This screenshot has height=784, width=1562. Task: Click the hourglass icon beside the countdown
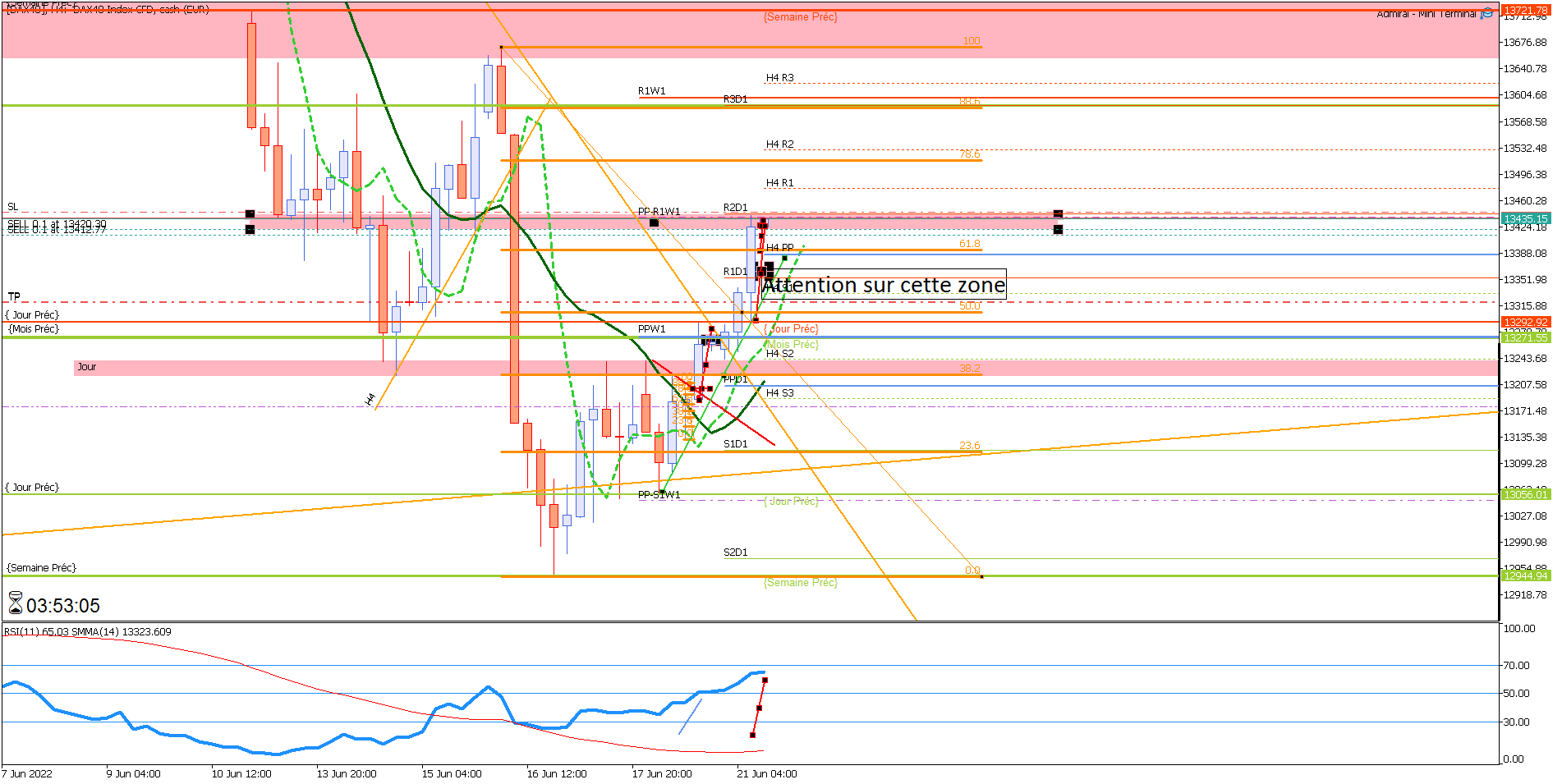[15, 604]
